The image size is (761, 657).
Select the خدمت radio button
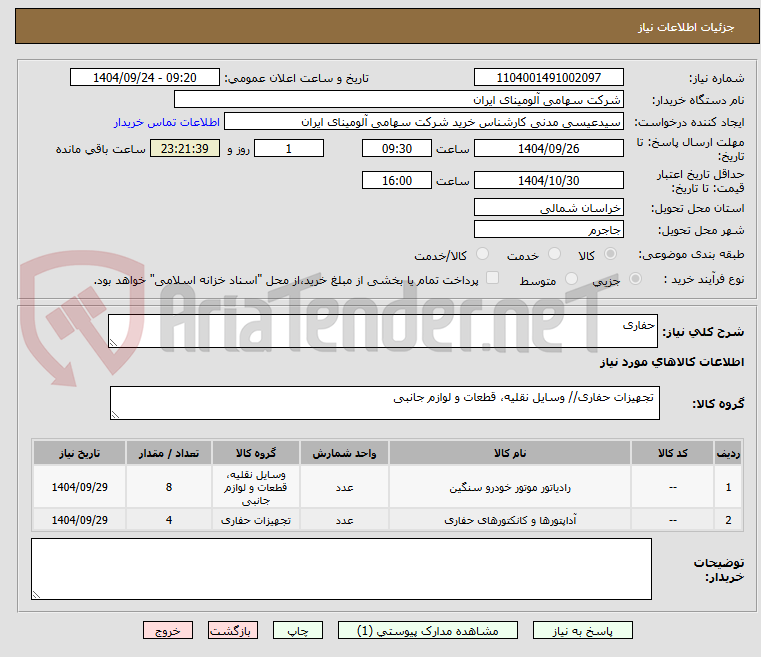pos(554,254)
